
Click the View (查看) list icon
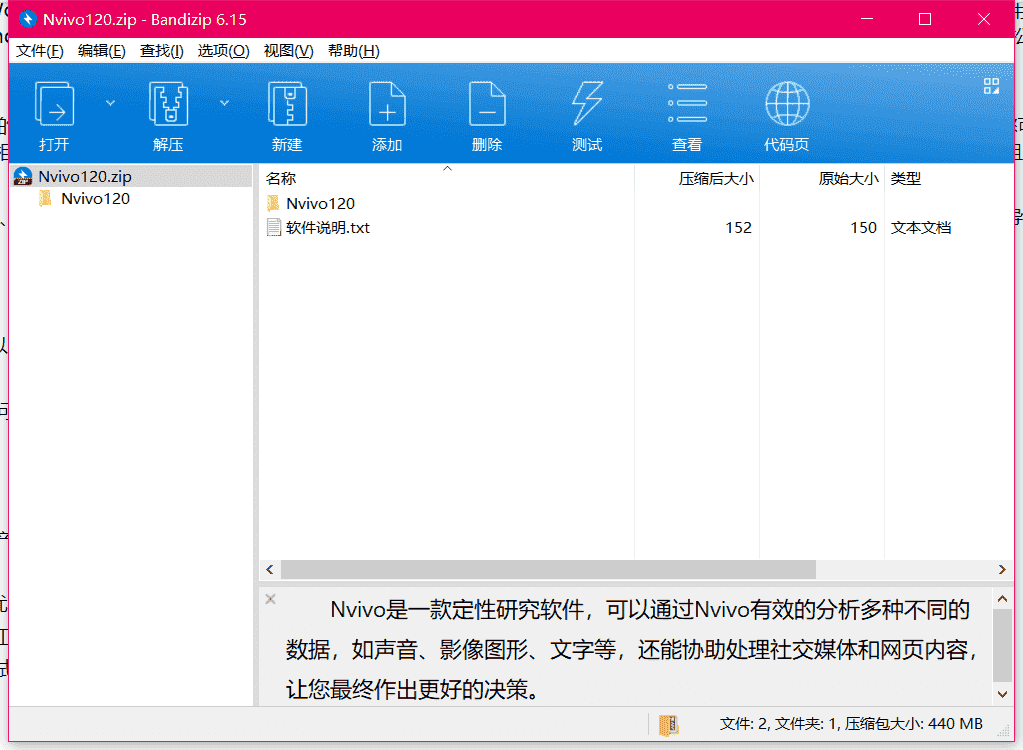tap(688, 103)
